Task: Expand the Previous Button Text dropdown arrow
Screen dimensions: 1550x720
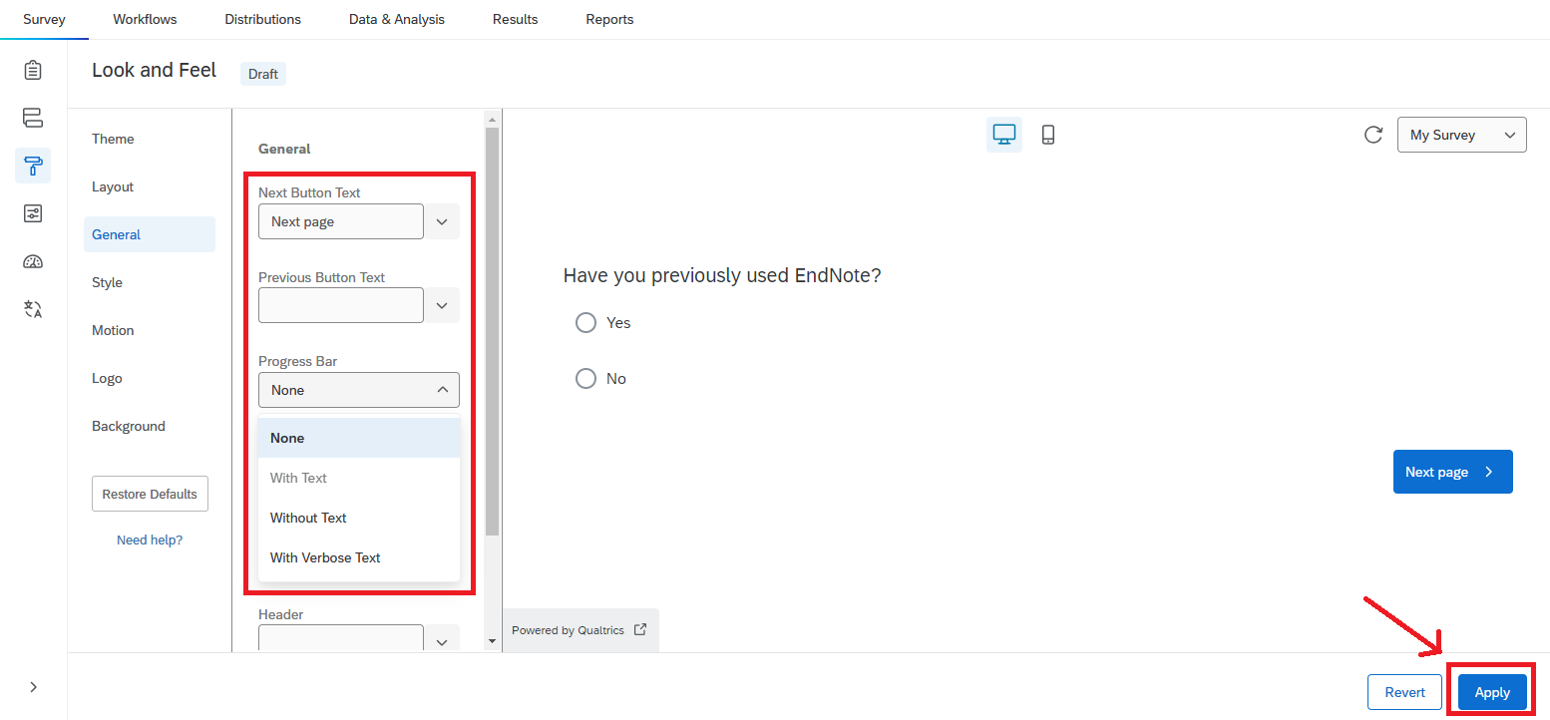Action: [442, 305]
